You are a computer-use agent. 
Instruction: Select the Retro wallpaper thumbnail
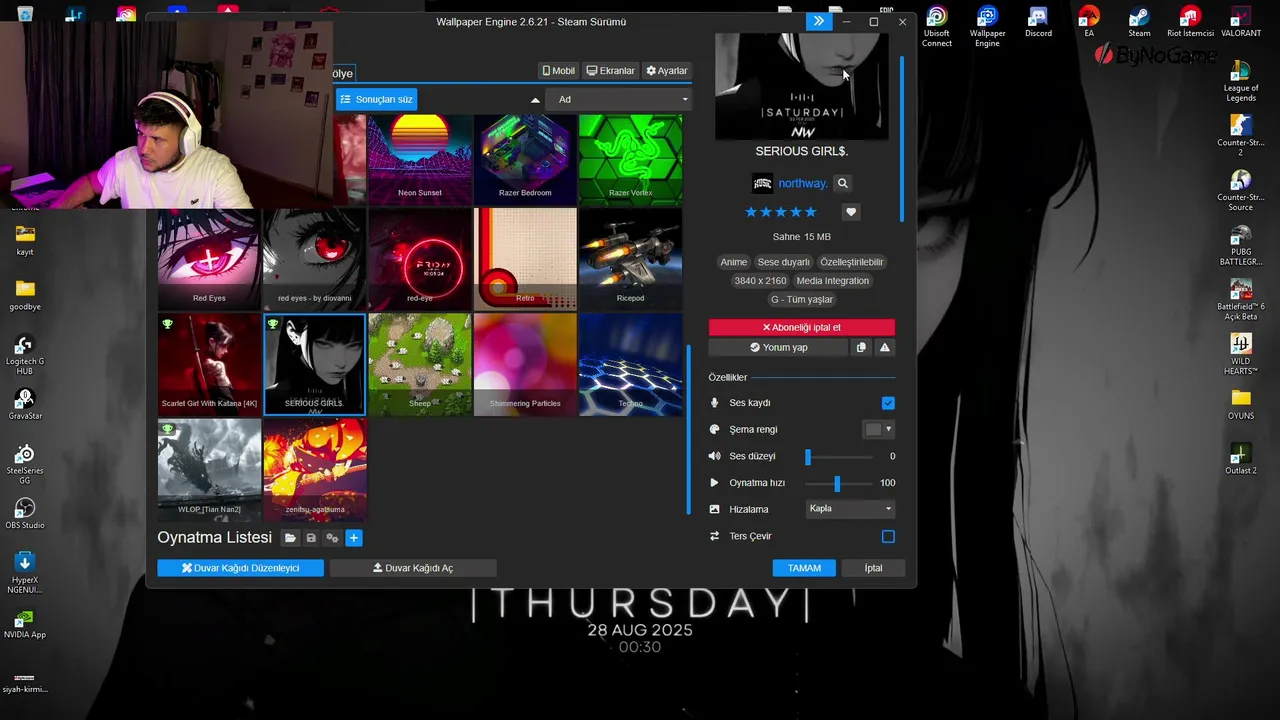[x=525, y=259]
